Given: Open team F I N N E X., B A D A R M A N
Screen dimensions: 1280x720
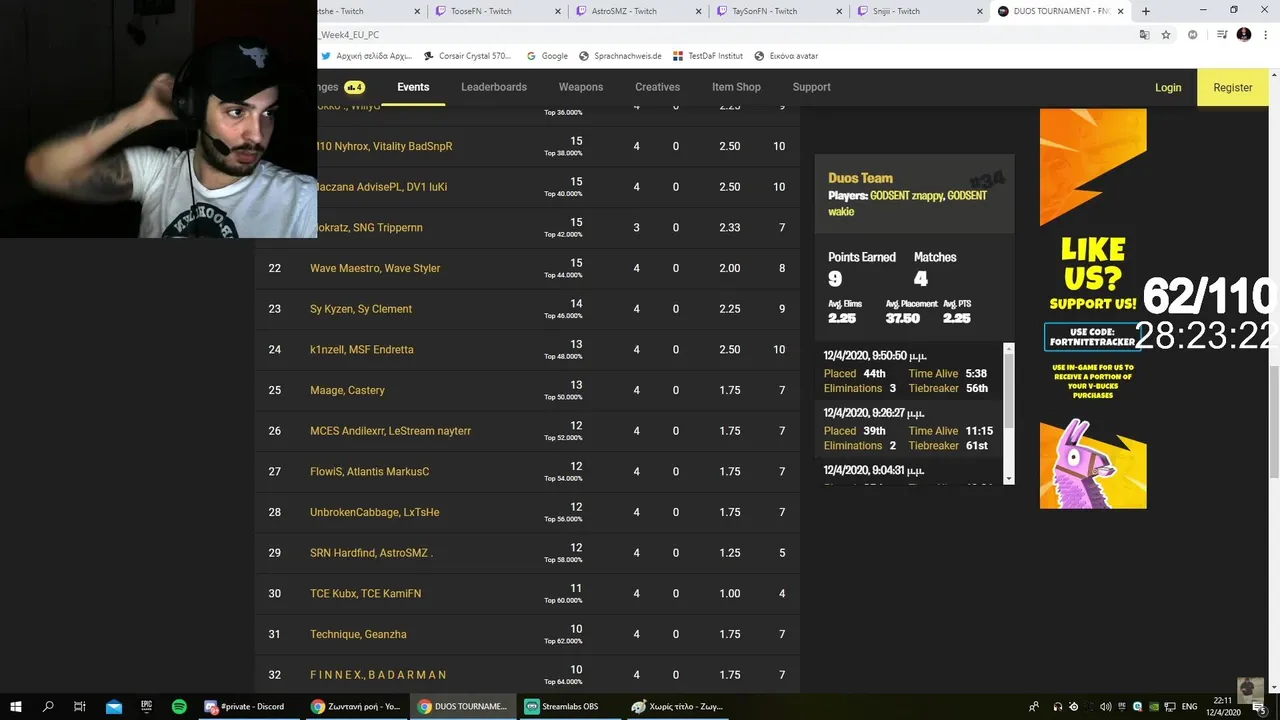Looking at the screenshot, I should (x=378, y=675).
